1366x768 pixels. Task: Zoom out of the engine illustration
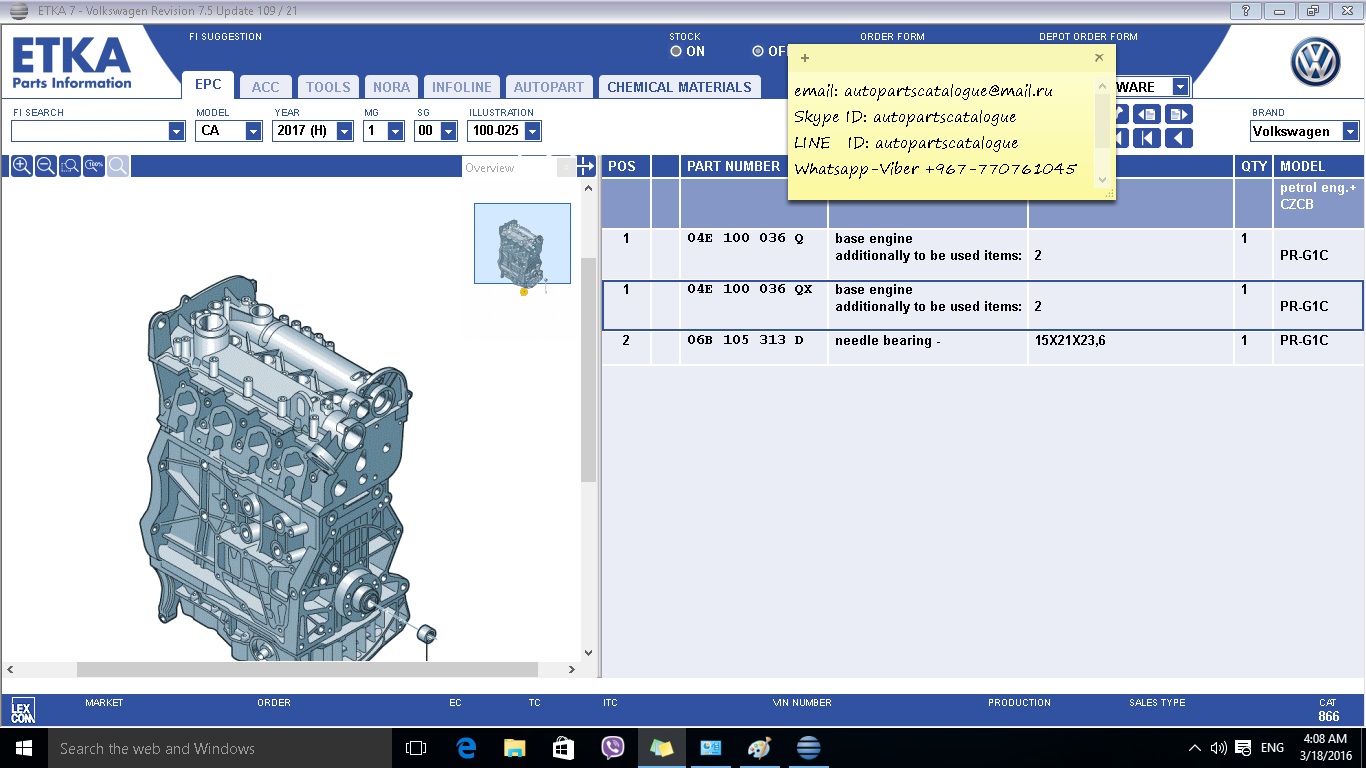(x=45, y=166)
